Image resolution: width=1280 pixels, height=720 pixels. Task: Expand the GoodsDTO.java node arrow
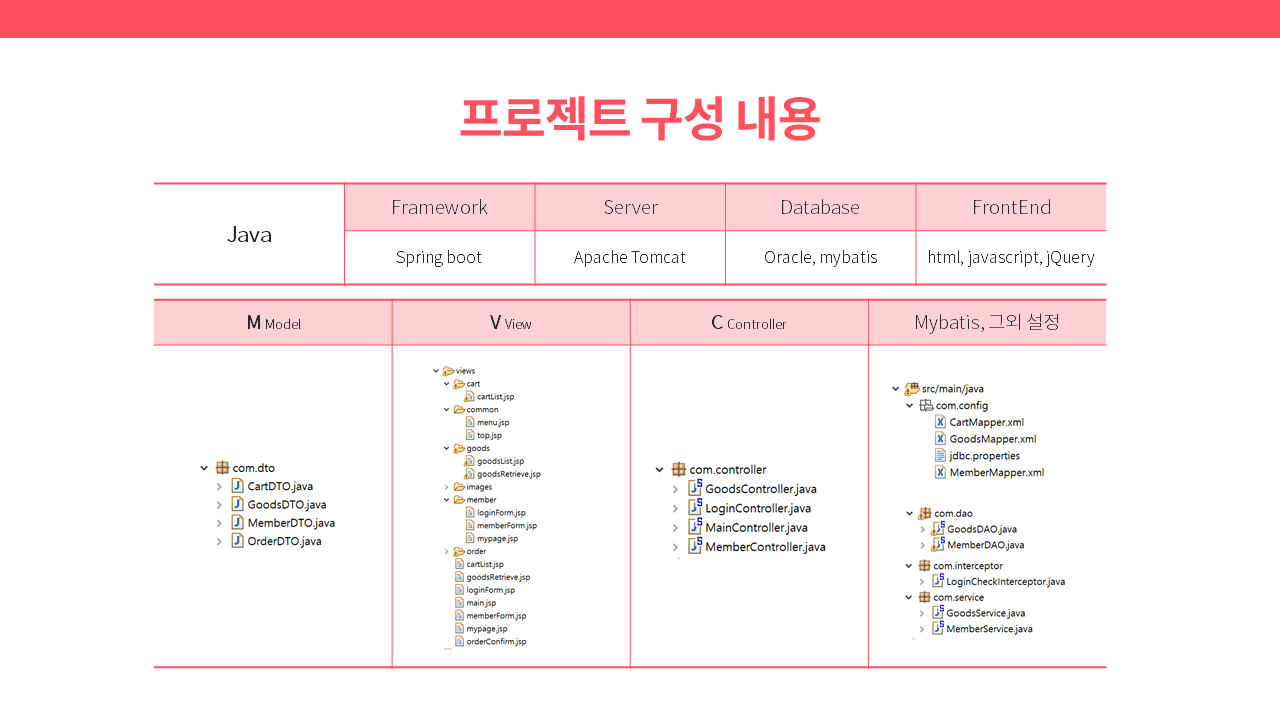[x=219, y=505]
